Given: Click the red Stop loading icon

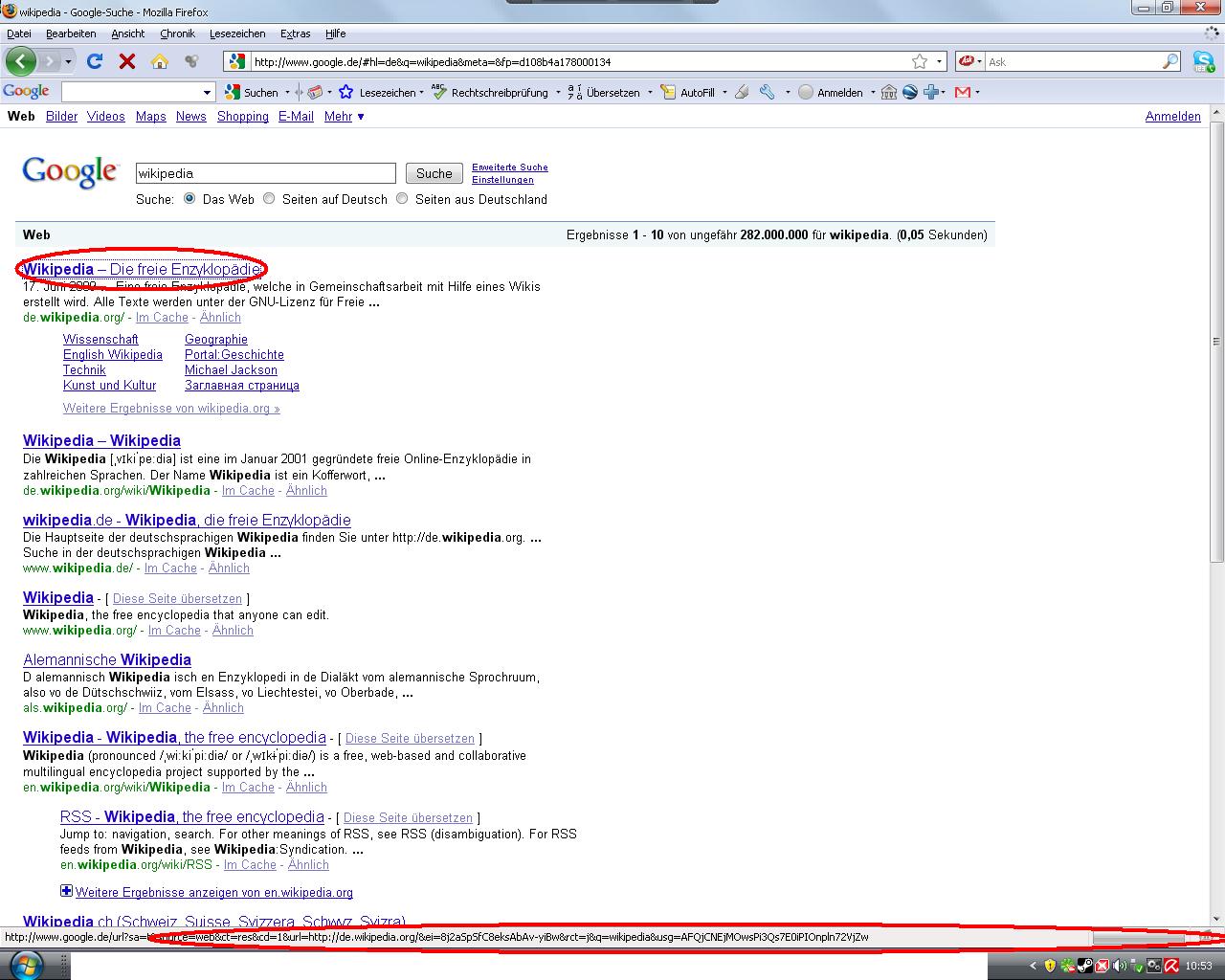Looking at the screenshot, I should coord(126,61).
